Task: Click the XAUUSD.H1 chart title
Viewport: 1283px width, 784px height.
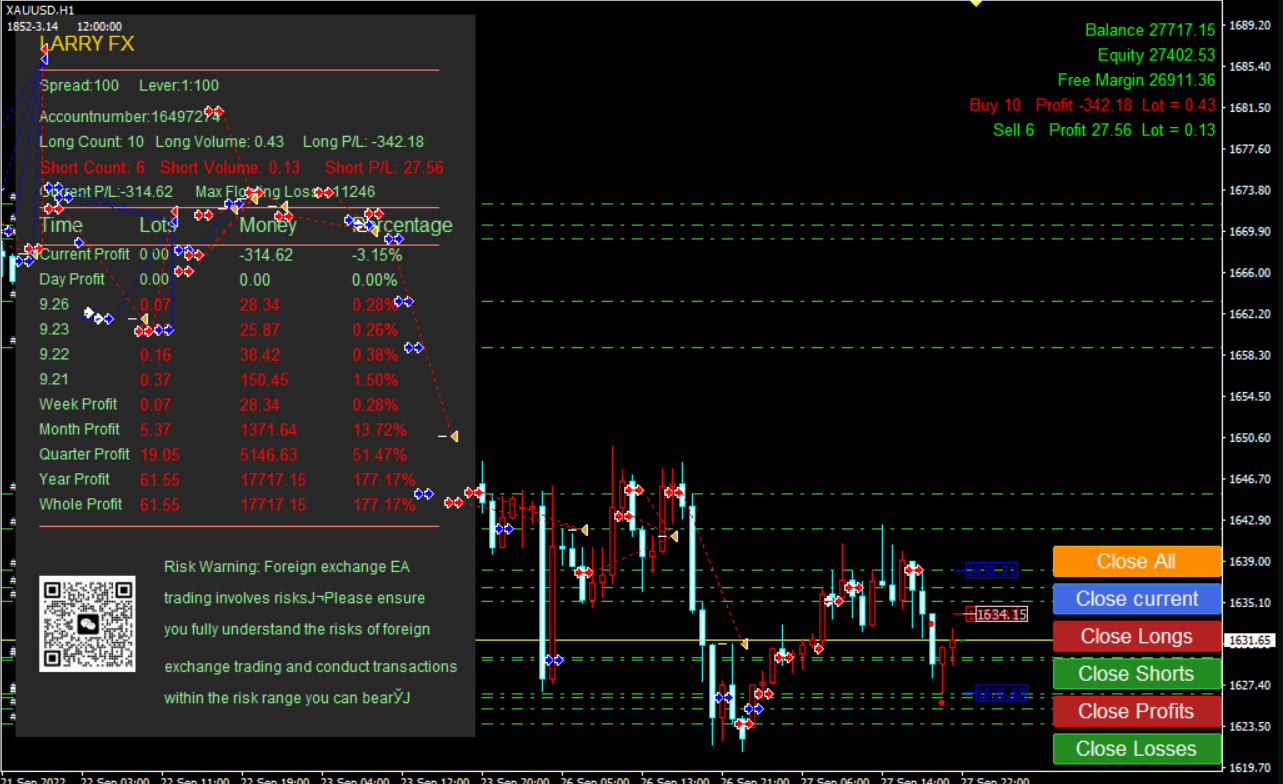Action: tap(40, 9)
